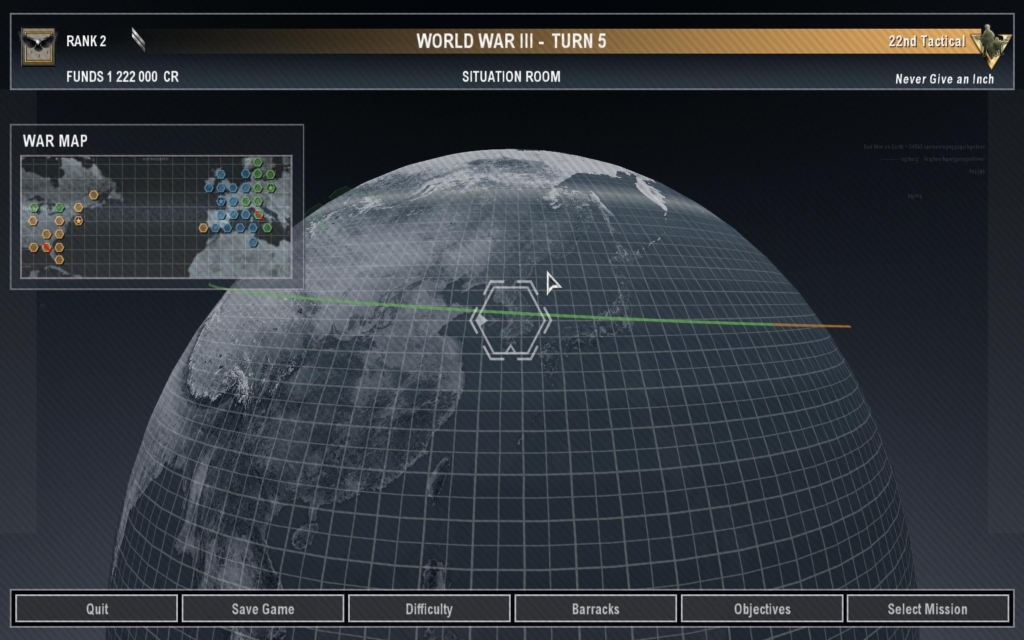Click the Select Mission button

coord(927,609)
